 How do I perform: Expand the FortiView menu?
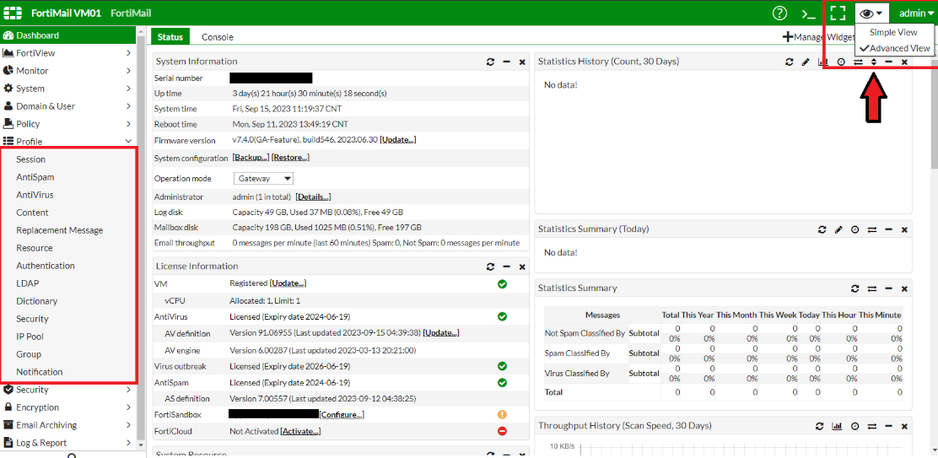(67, 53)
